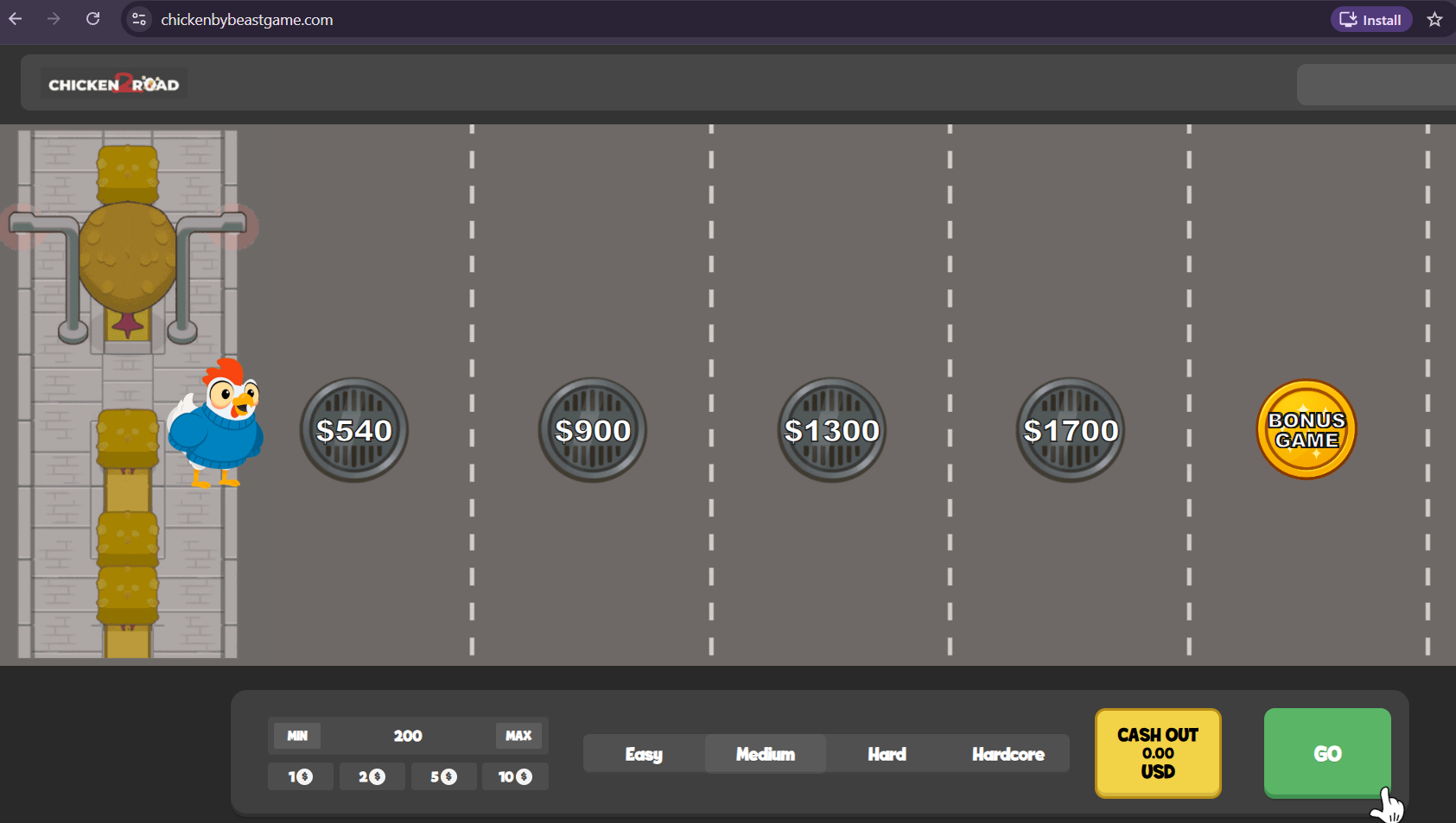Pick the 1 dollar quick bet
The height and width of the screenshot is (823, 1456).
tap(301, 777)
